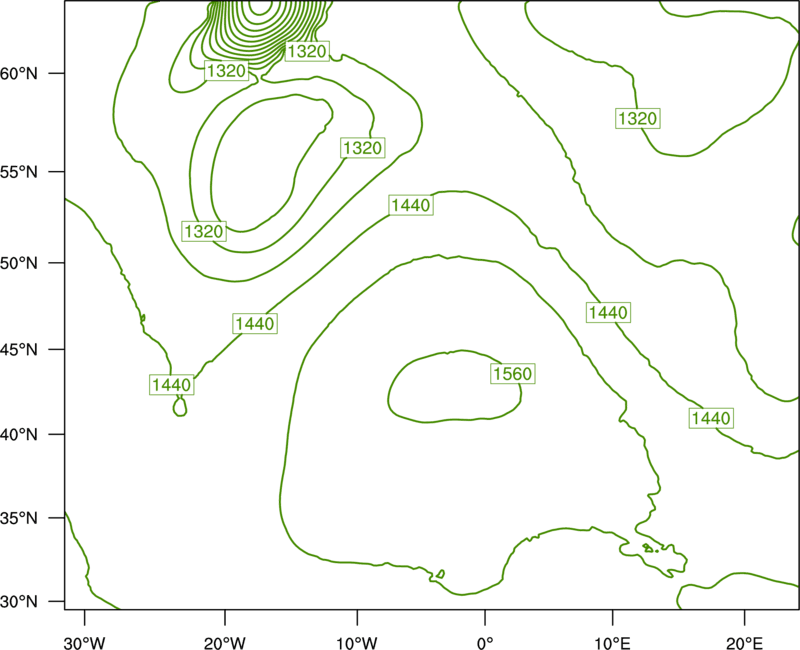Image resolution: width=800 pixels, height=650 pixels.
Task: Select the 1440 label just above the small closed loop
Action: [x=172, y=385]
